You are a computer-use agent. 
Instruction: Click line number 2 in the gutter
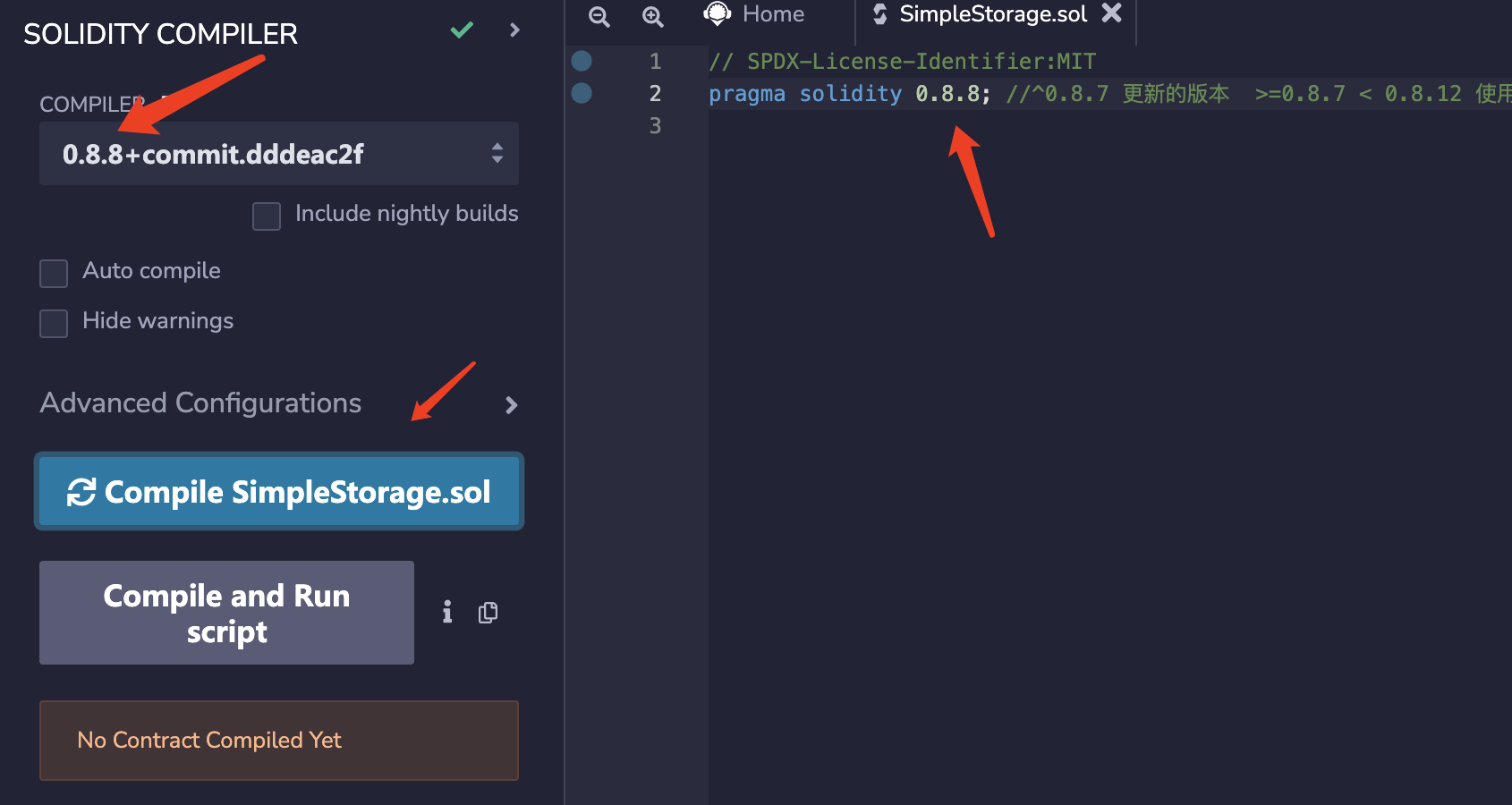[x=655, y=94]
